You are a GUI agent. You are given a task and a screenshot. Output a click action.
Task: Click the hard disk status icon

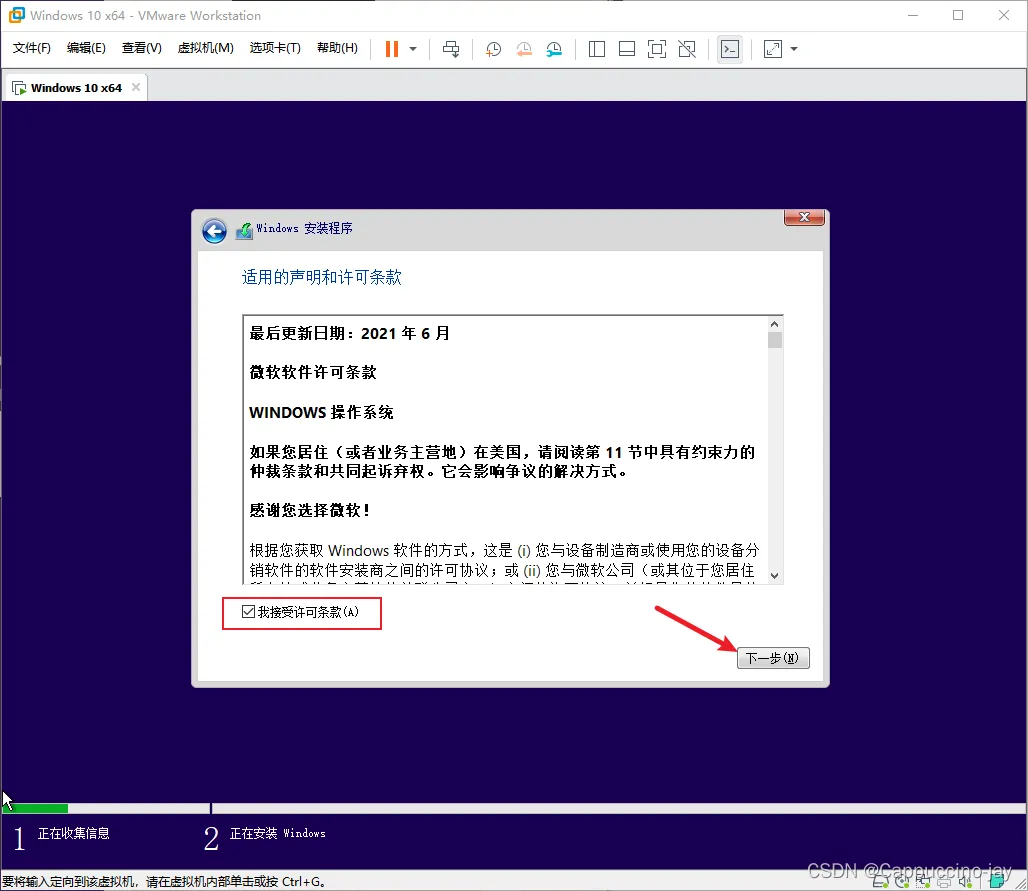click(x=880, y=883)
